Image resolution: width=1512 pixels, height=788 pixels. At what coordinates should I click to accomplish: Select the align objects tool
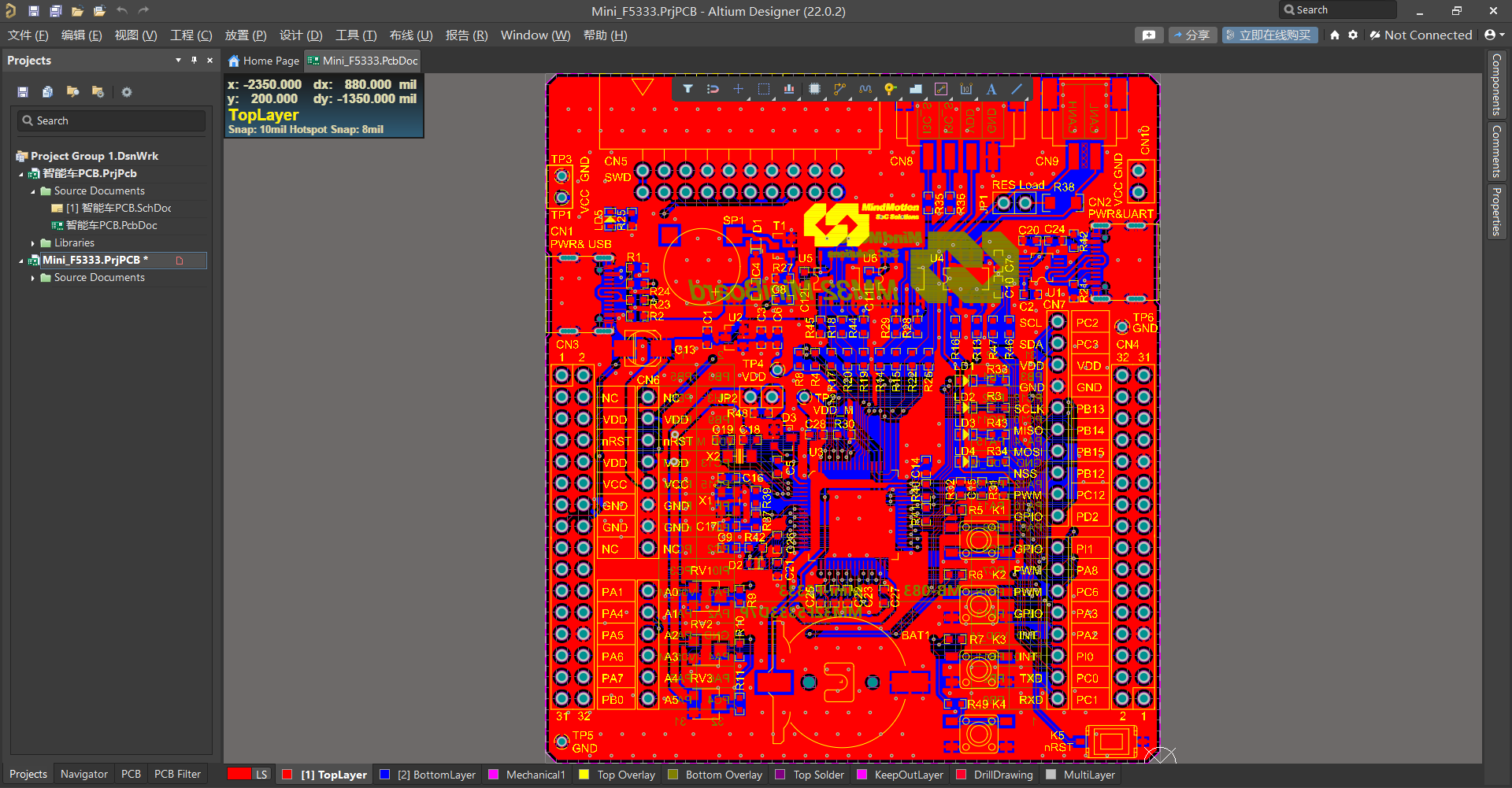tap(789, 89)
